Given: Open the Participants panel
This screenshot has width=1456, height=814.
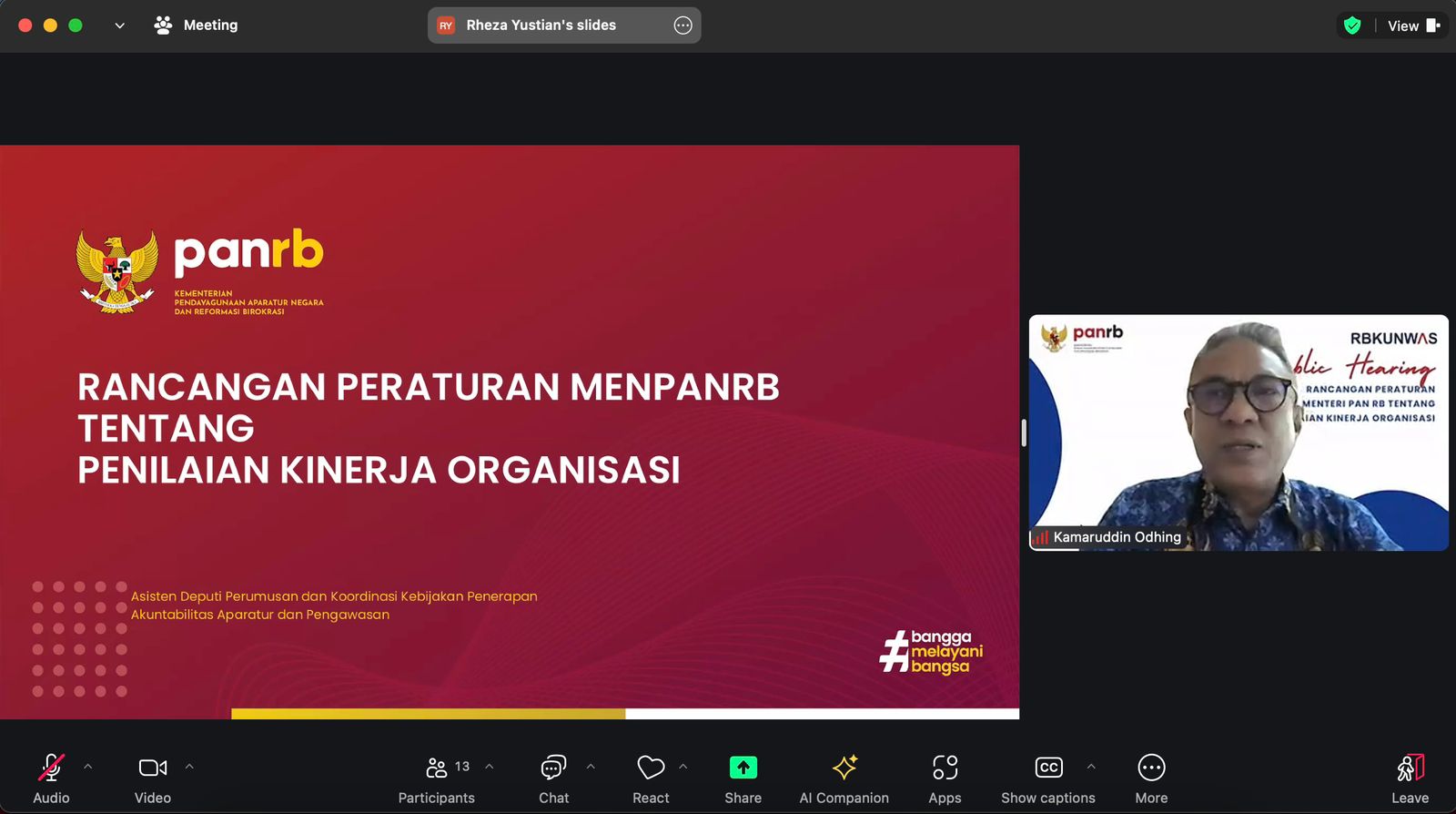Looking at the screenshot, I should pos(437,779).
